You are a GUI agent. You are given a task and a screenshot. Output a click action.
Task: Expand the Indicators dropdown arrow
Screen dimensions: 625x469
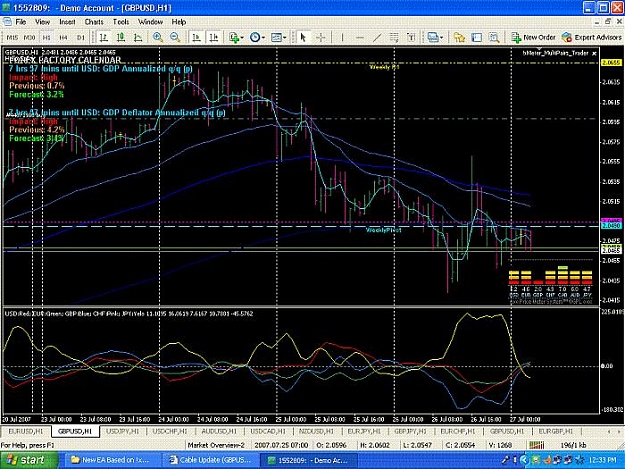242,37
